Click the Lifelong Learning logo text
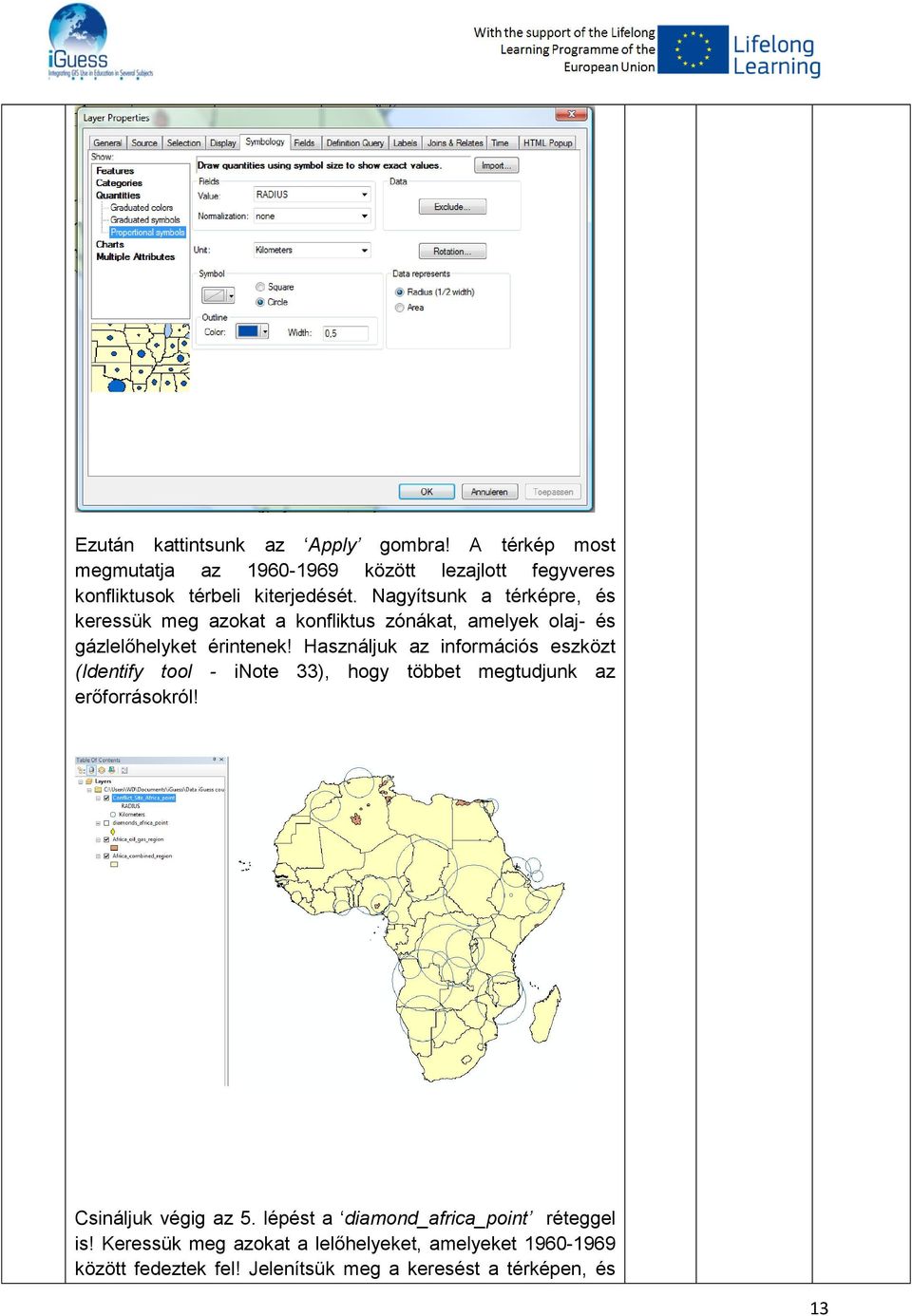This screenshot has height=1316, width=912. tap(776, 55)
